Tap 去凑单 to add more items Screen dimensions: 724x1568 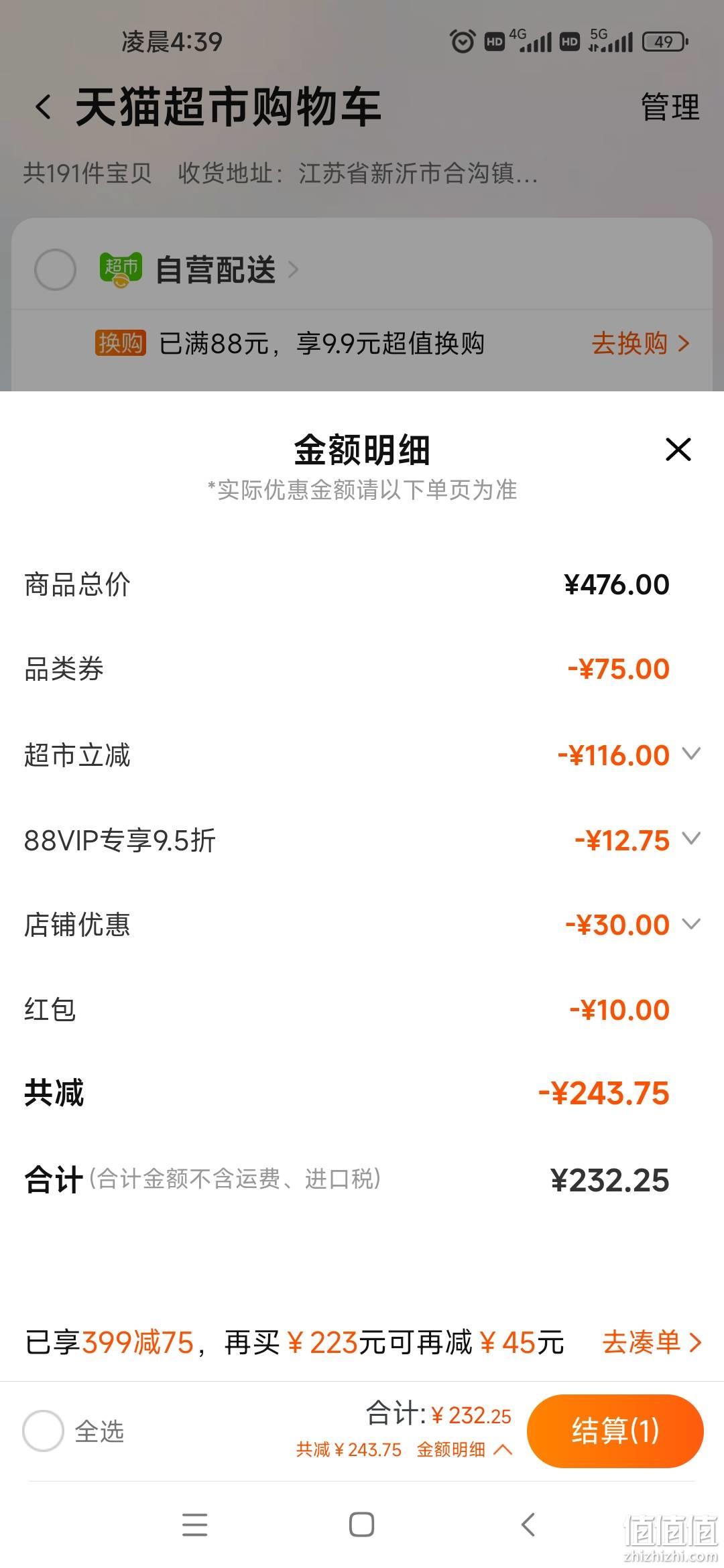(x=652, y=1342)
